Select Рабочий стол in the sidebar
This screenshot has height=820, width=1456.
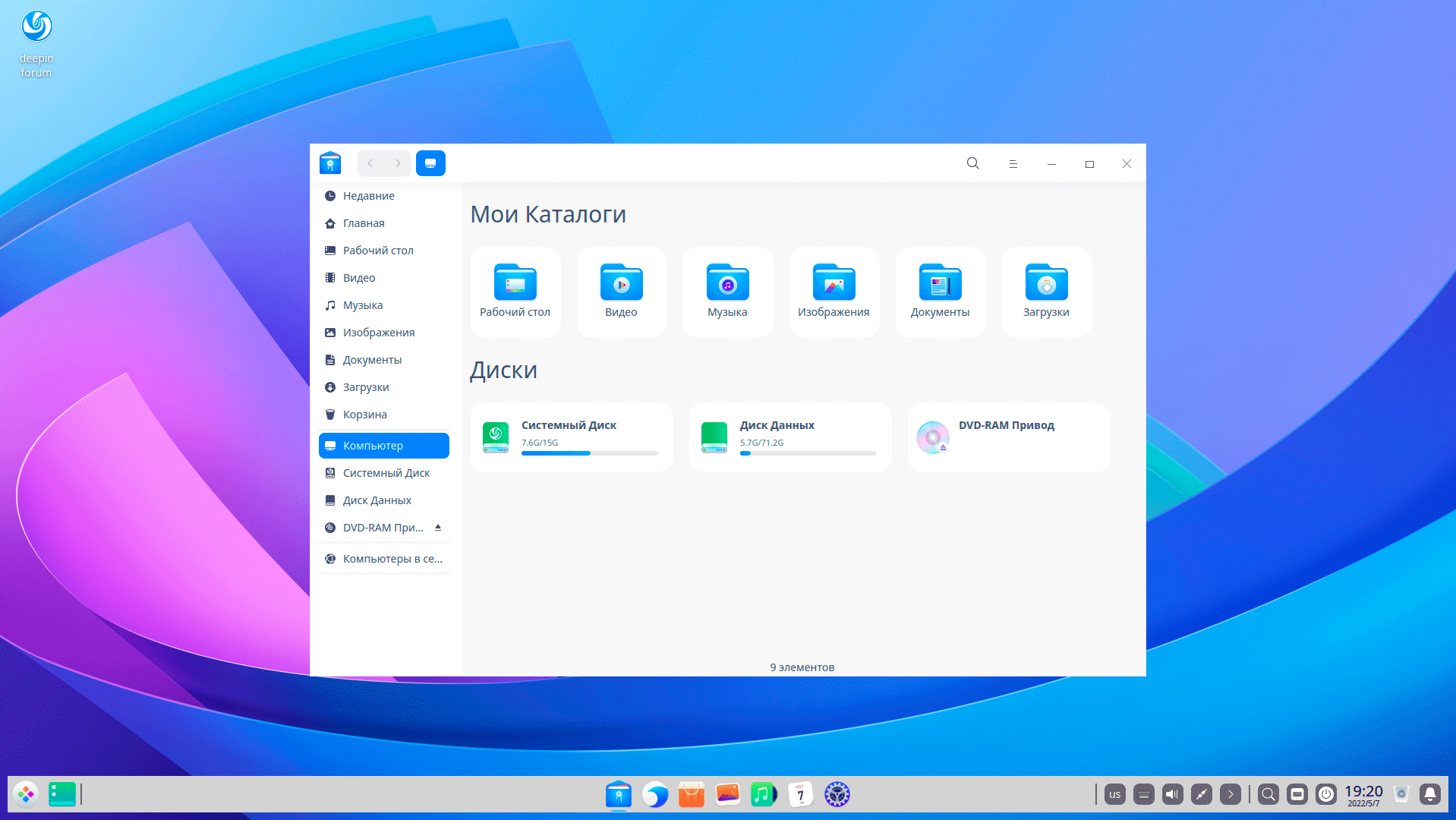[x=384, y=251]
